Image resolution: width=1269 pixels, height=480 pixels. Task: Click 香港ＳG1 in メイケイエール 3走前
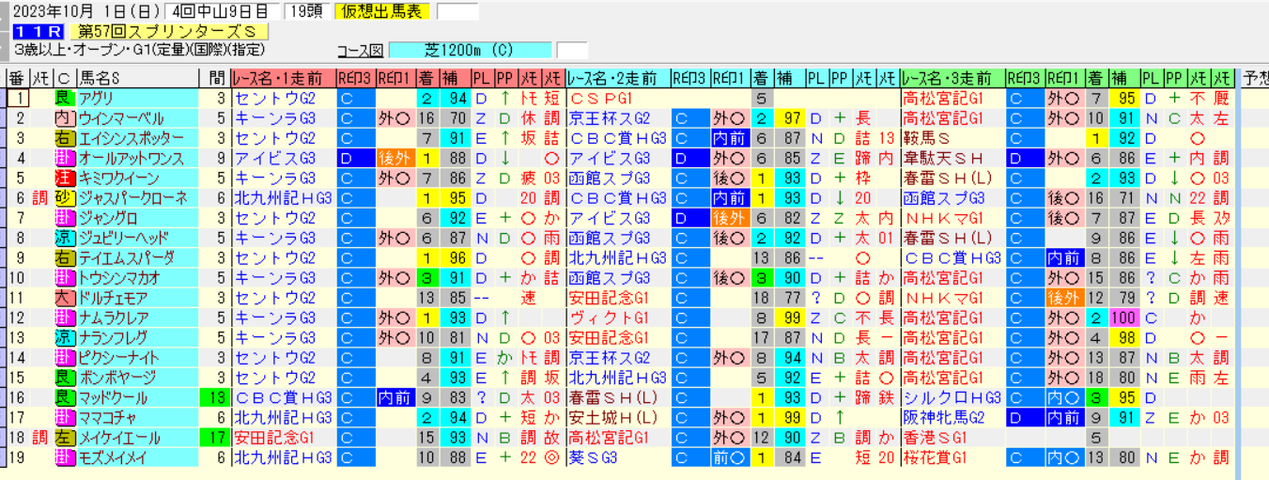point(936,438)
